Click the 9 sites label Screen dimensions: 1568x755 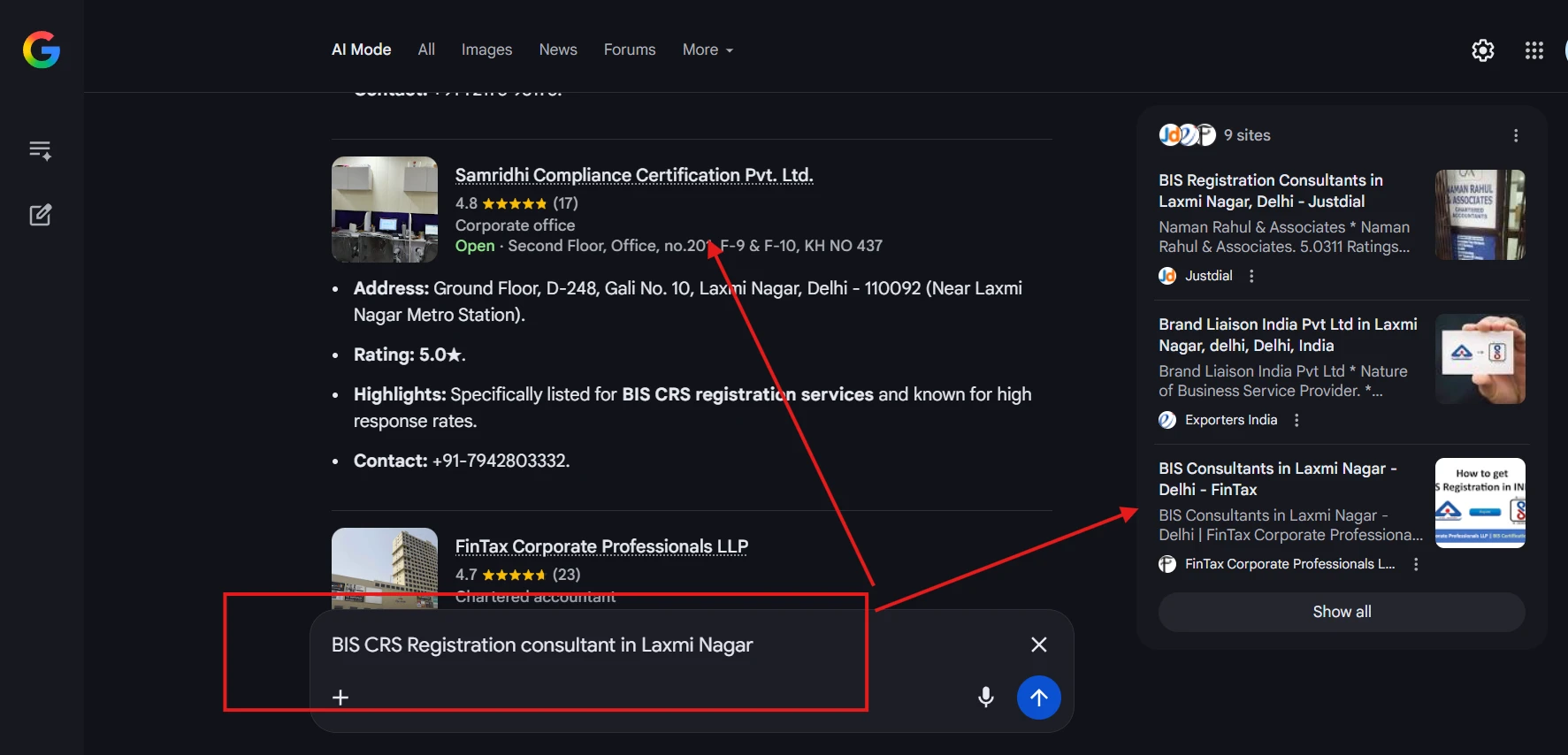coord(1247,135)
